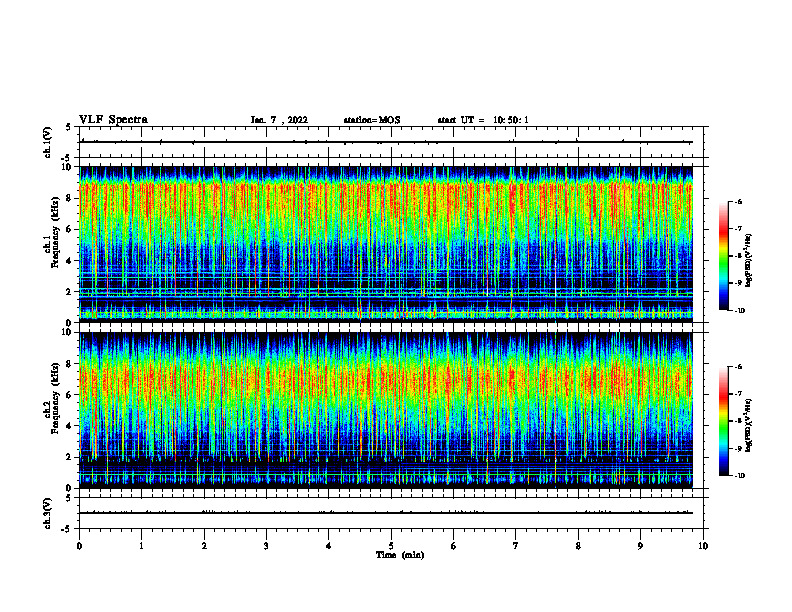Screen dimensions: 792x612
Task: Click the "5" tick label on the time axis
Action: pos(391,546)
